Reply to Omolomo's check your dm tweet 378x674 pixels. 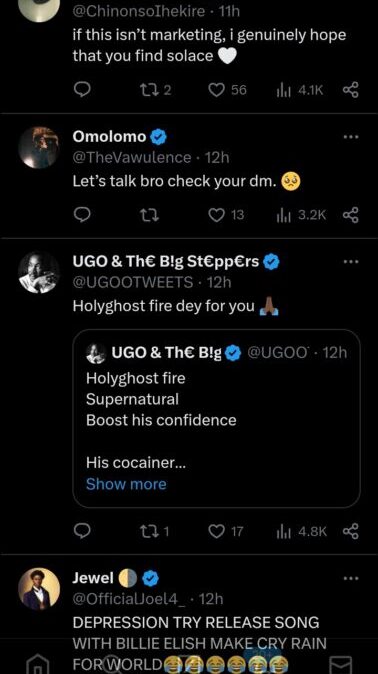pyautogui.click(x=82, y=215)
